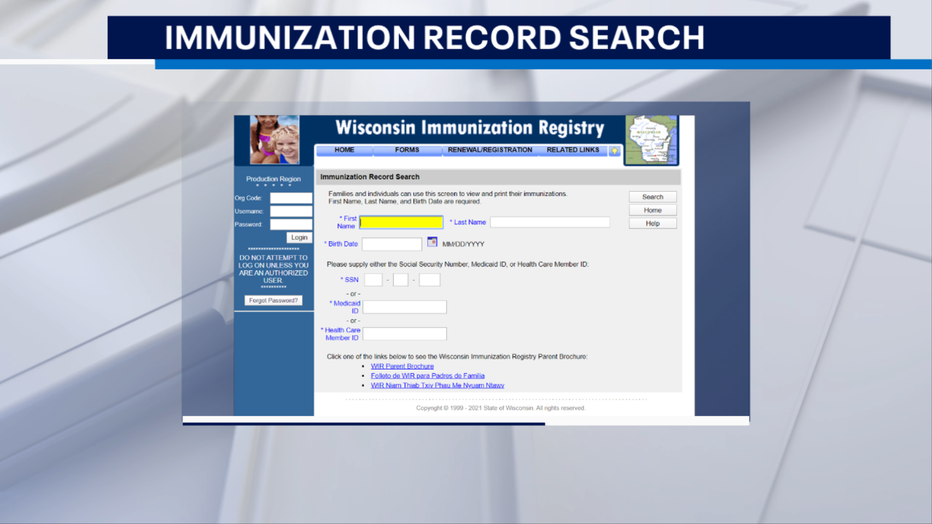Click the Login button
The height and width of the screenshot is (524, 932).
click(x=299, y=238)
